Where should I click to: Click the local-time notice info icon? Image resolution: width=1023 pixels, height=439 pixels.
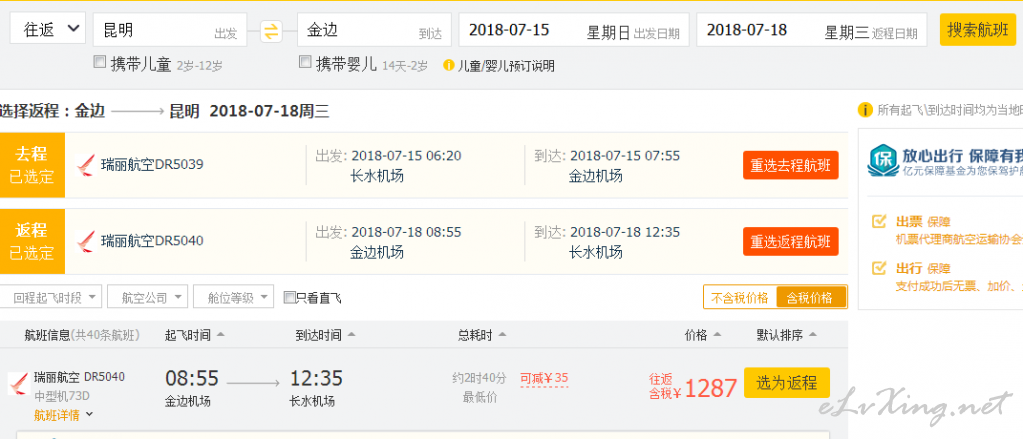865,110
